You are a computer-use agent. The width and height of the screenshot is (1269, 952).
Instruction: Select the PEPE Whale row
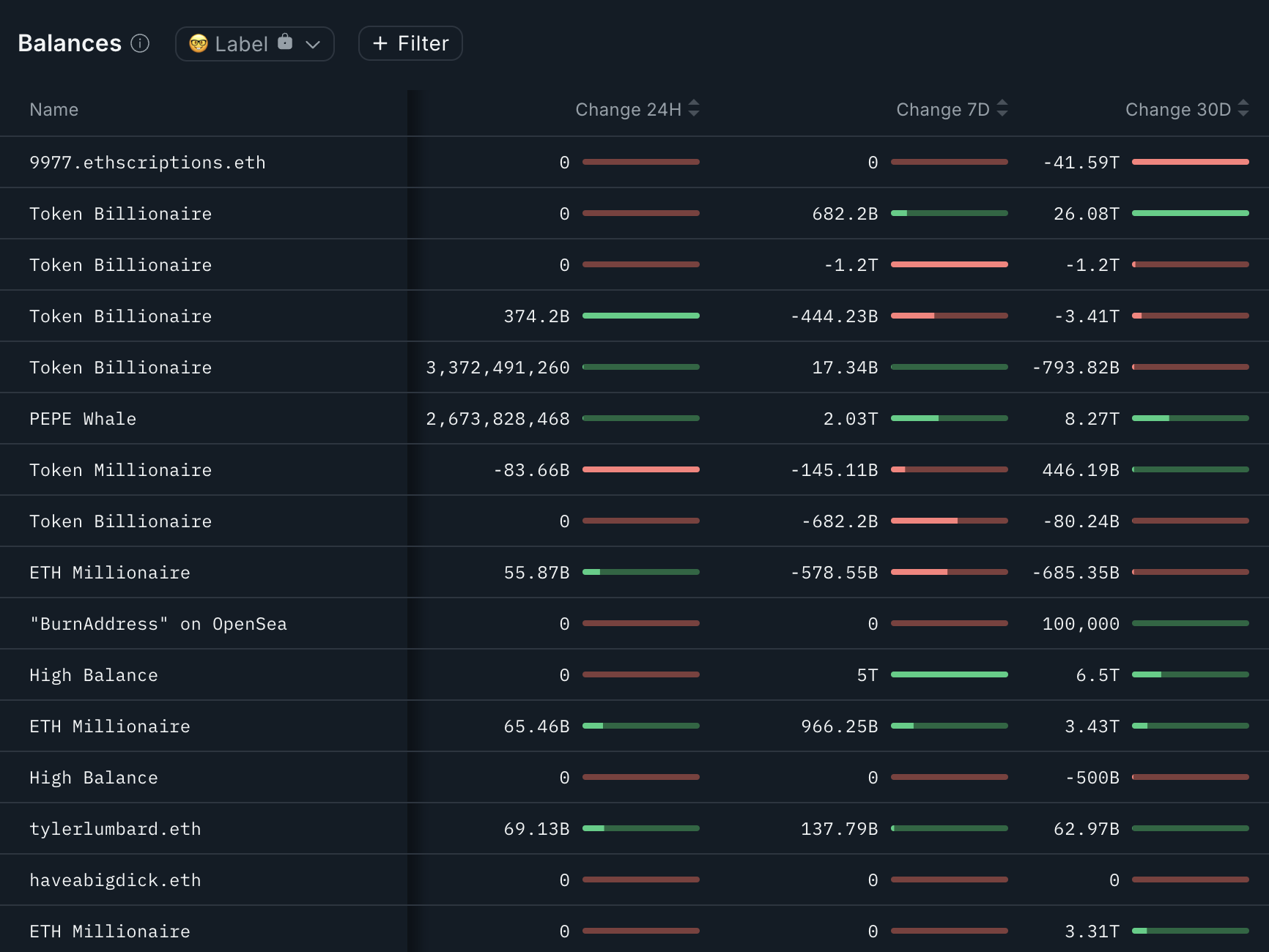point(83,419)
